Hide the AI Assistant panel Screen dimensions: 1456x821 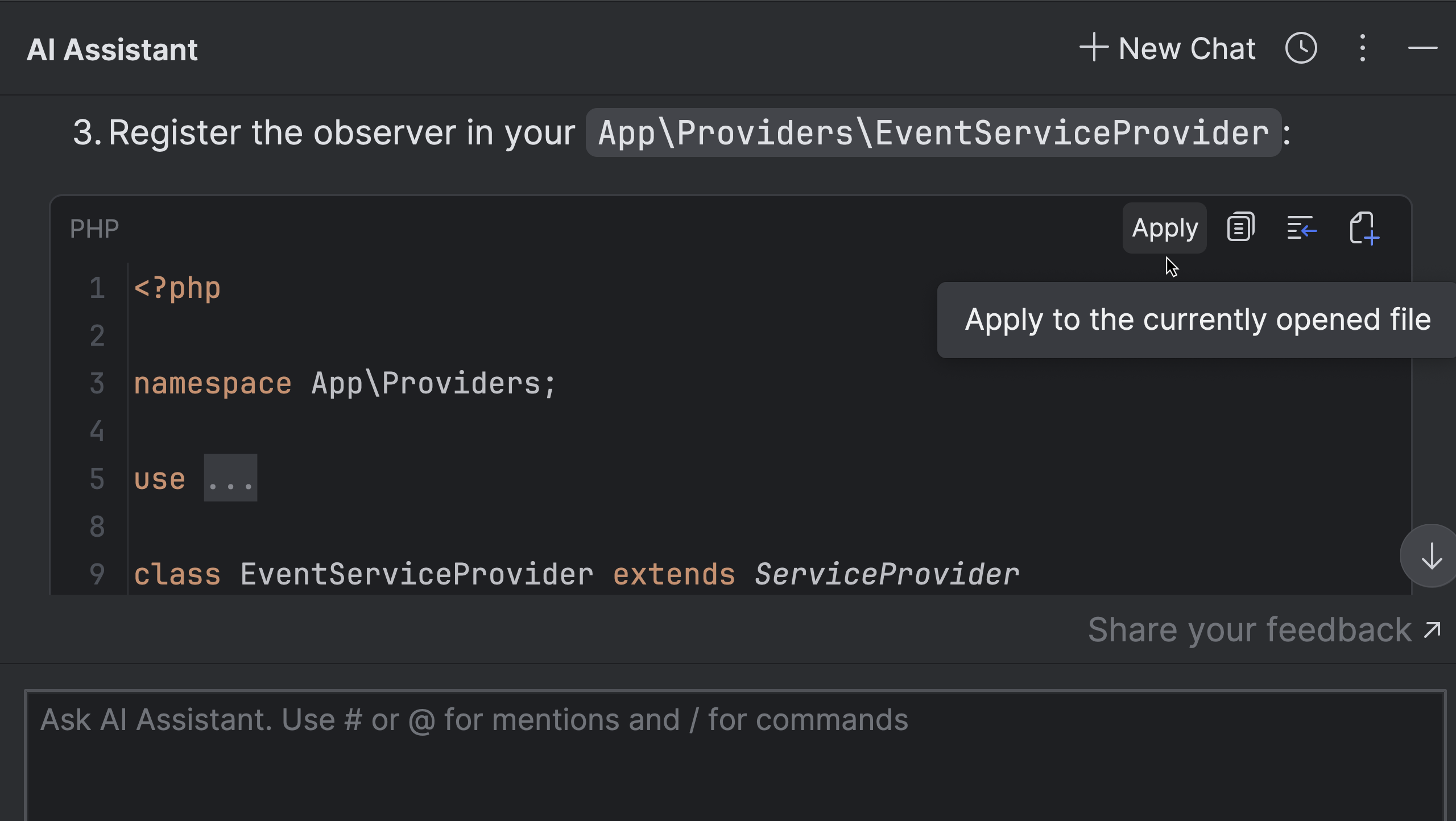coord(1422,48)
